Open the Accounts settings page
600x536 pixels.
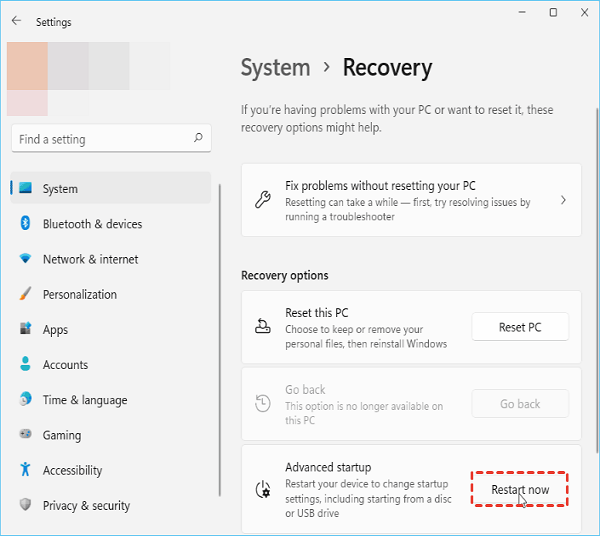(65, 365)
